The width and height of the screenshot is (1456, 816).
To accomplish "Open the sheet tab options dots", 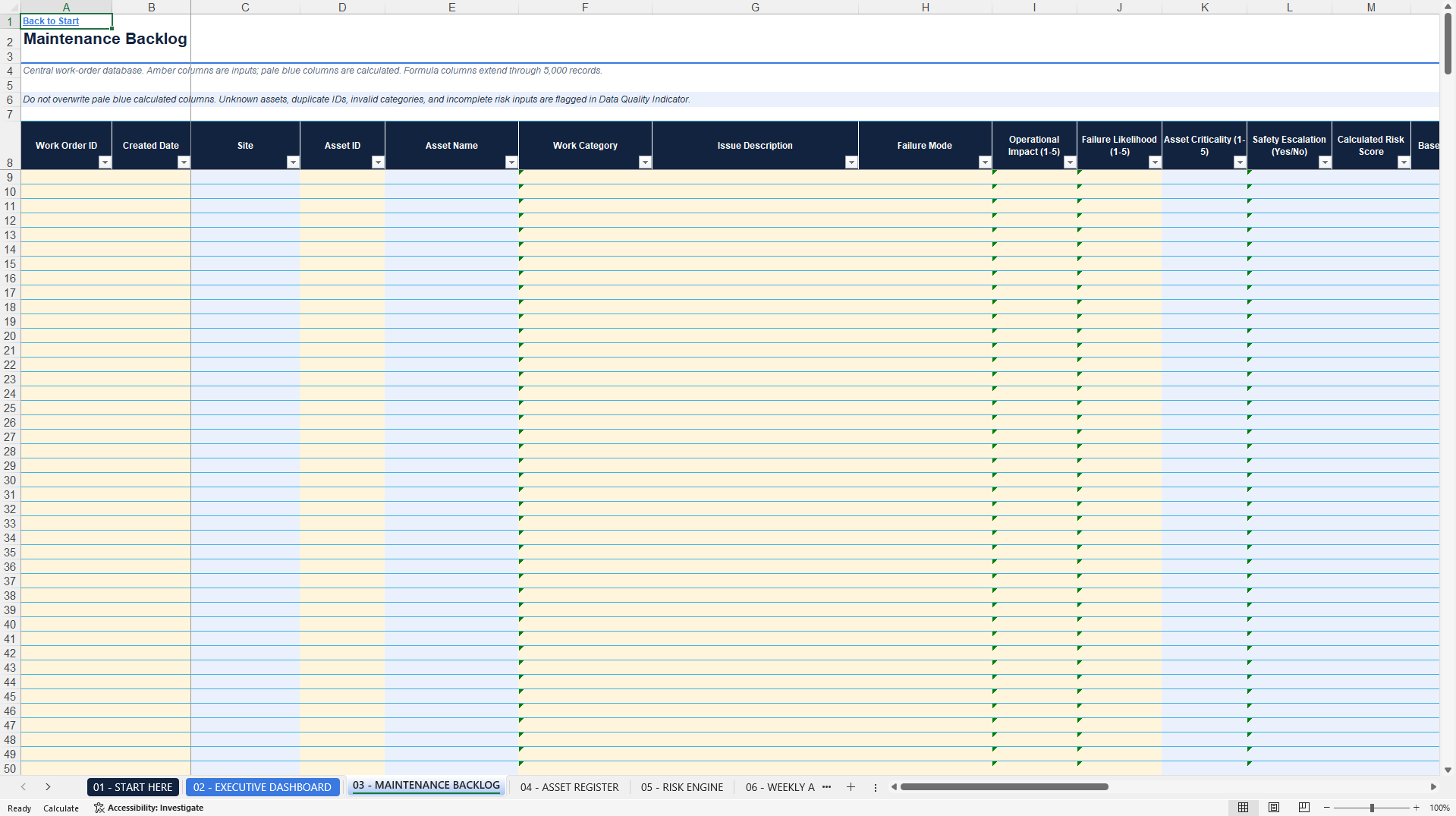I will pos(876,787).
